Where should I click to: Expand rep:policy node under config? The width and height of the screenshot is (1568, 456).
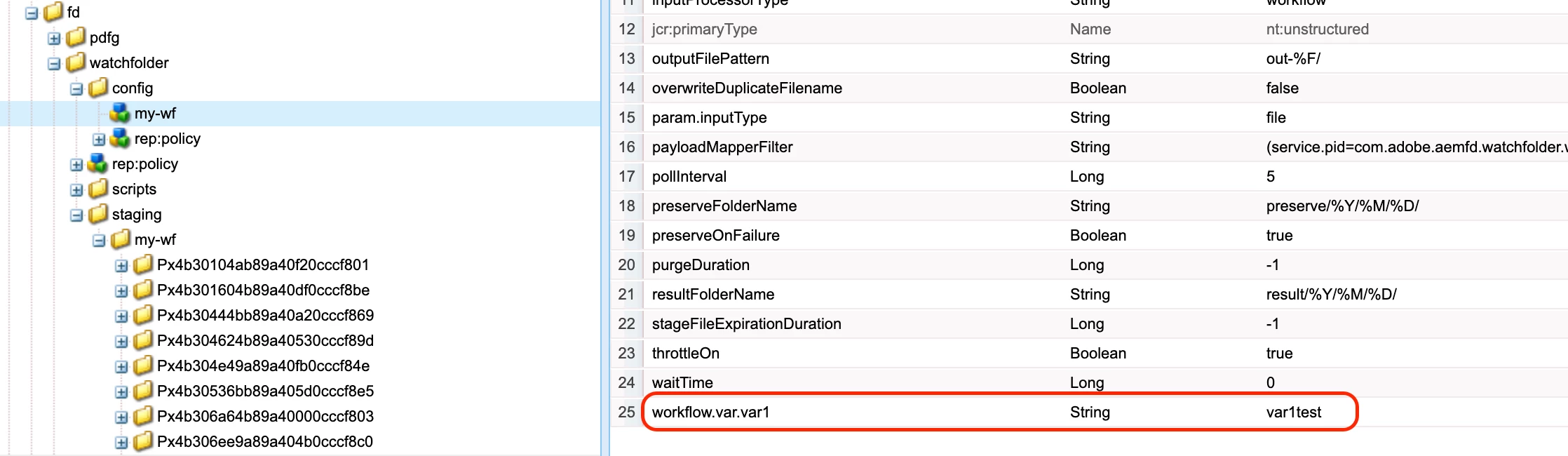pos(99,140)
